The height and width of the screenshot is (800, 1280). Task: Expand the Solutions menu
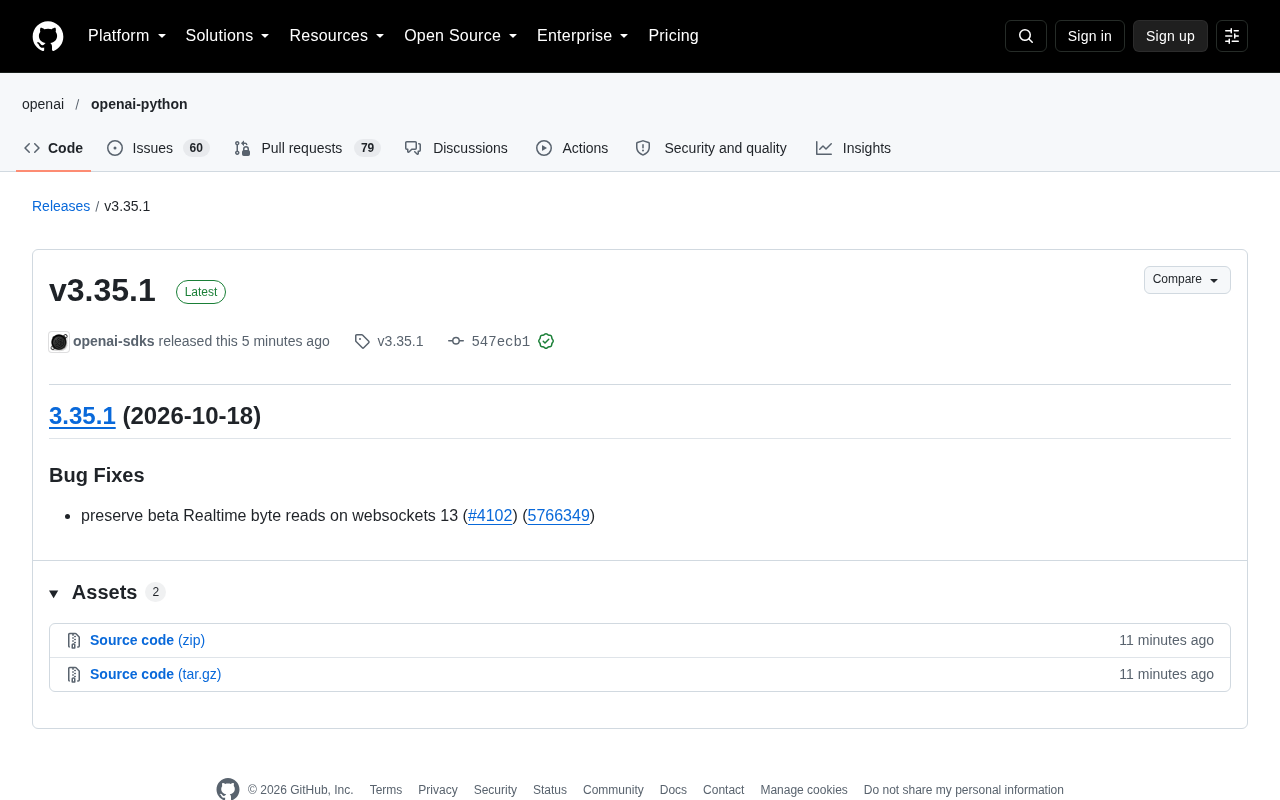coord(228,36)
